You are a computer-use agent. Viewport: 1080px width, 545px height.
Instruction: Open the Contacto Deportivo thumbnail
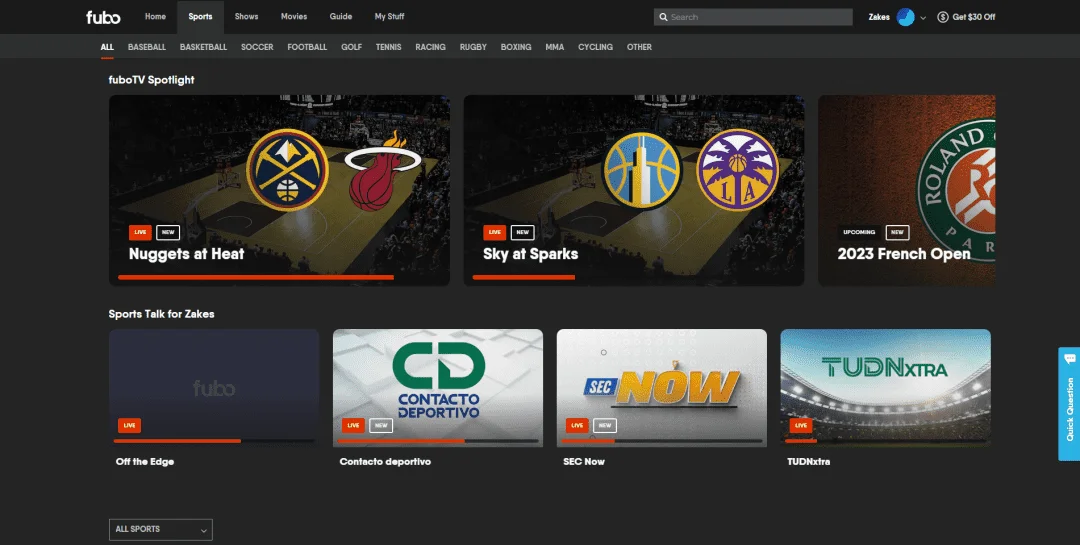tap(438, 388)
